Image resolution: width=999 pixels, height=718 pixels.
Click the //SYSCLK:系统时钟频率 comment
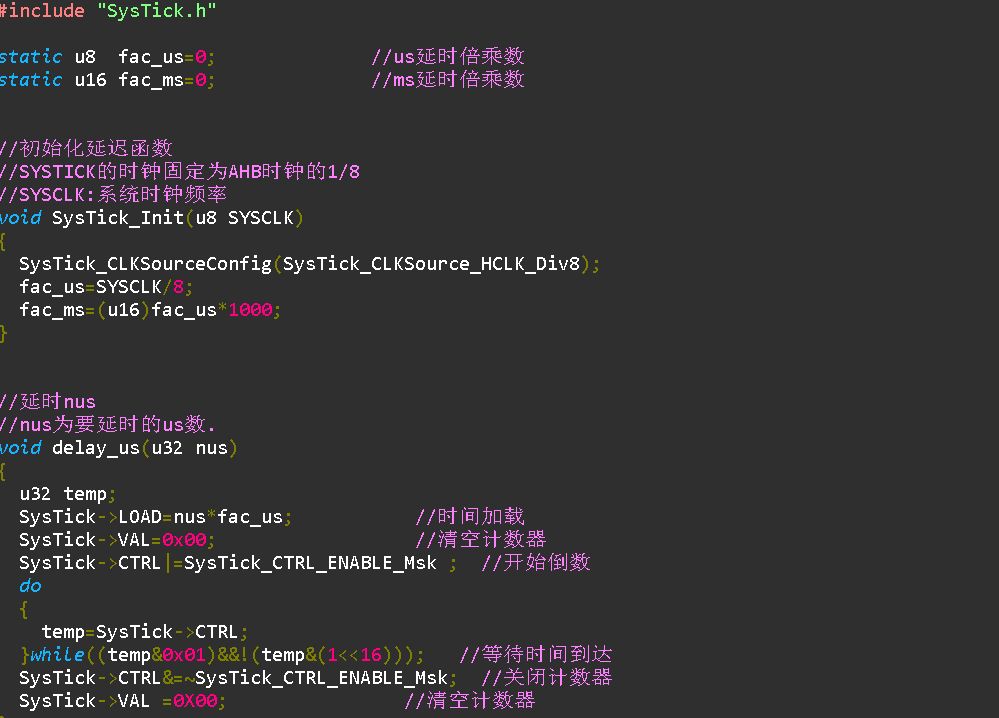[x=113, y=194]
